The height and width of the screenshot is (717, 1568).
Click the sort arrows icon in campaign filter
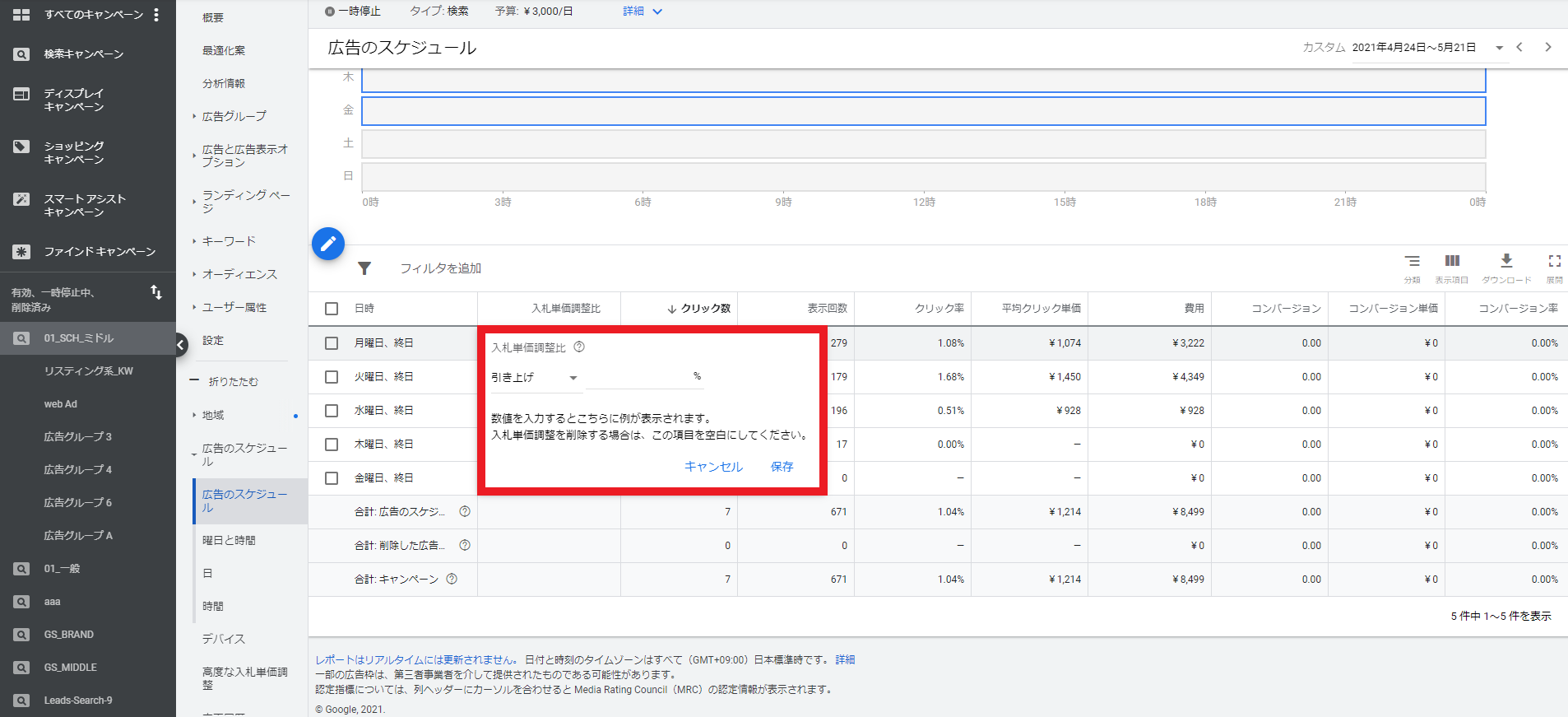(156, 292)
